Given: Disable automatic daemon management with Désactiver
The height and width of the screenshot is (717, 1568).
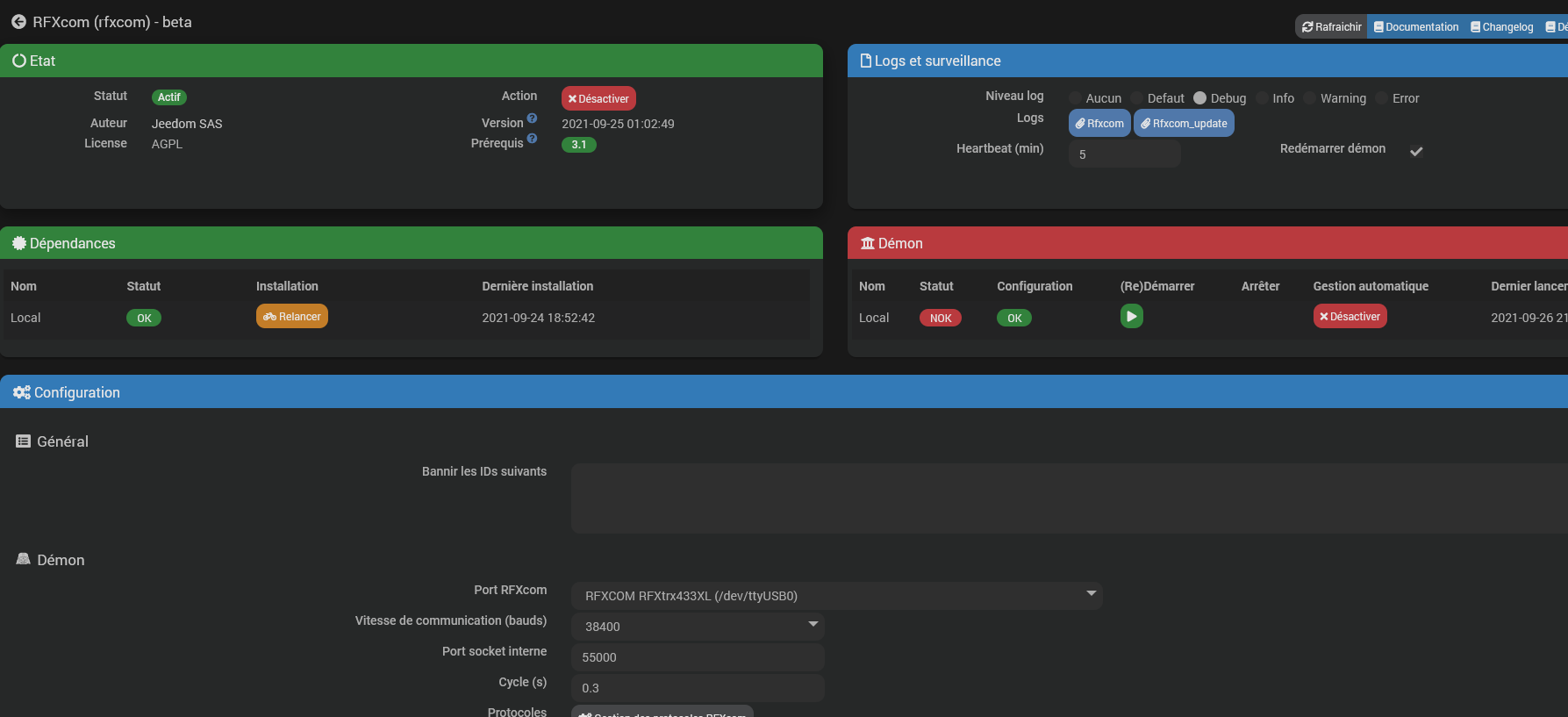Looking at the screenshot, I should pos(1350,316).
